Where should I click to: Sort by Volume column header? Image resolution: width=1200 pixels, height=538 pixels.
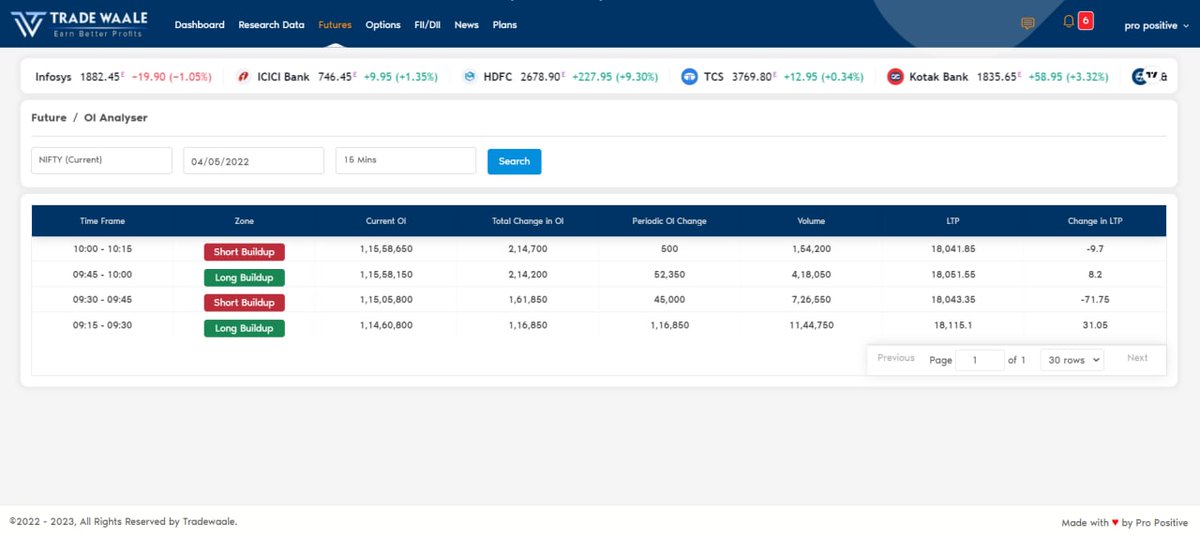pyautogui.click(x=811, y=221)
